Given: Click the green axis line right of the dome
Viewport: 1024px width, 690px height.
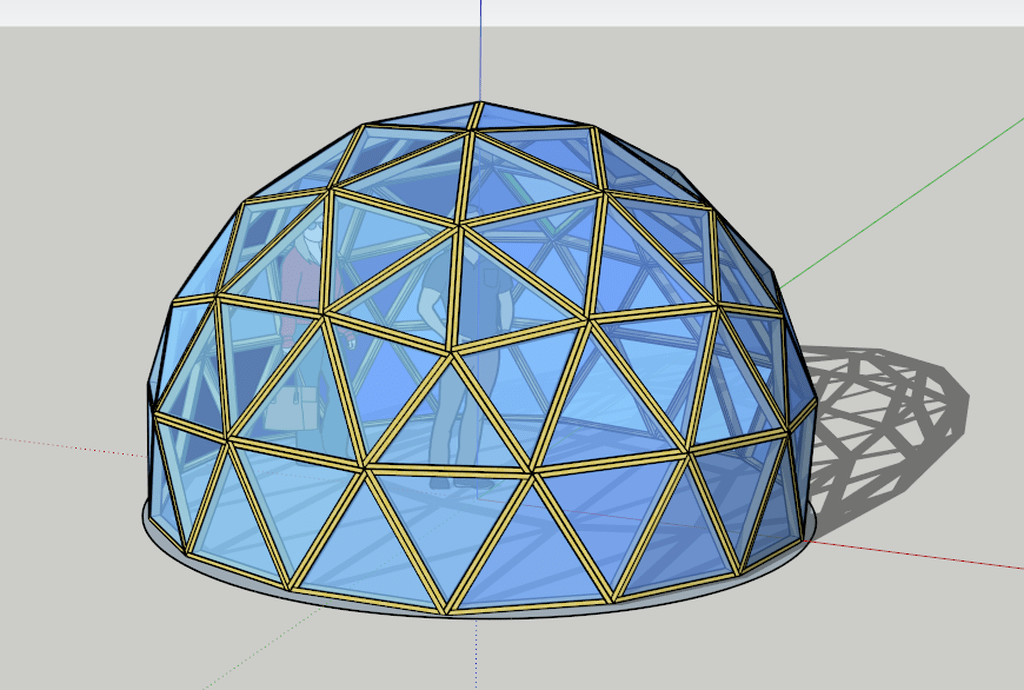Looking at the screenshot, I should (901, 203).
